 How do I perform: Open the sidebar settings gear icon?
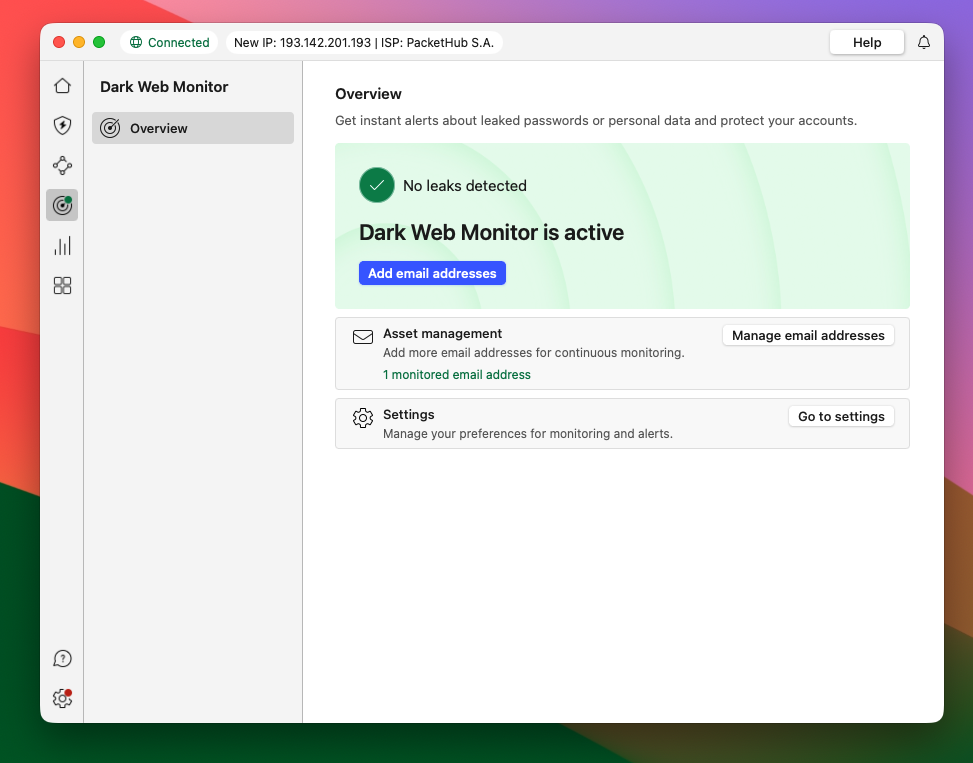tap(62, 698)
